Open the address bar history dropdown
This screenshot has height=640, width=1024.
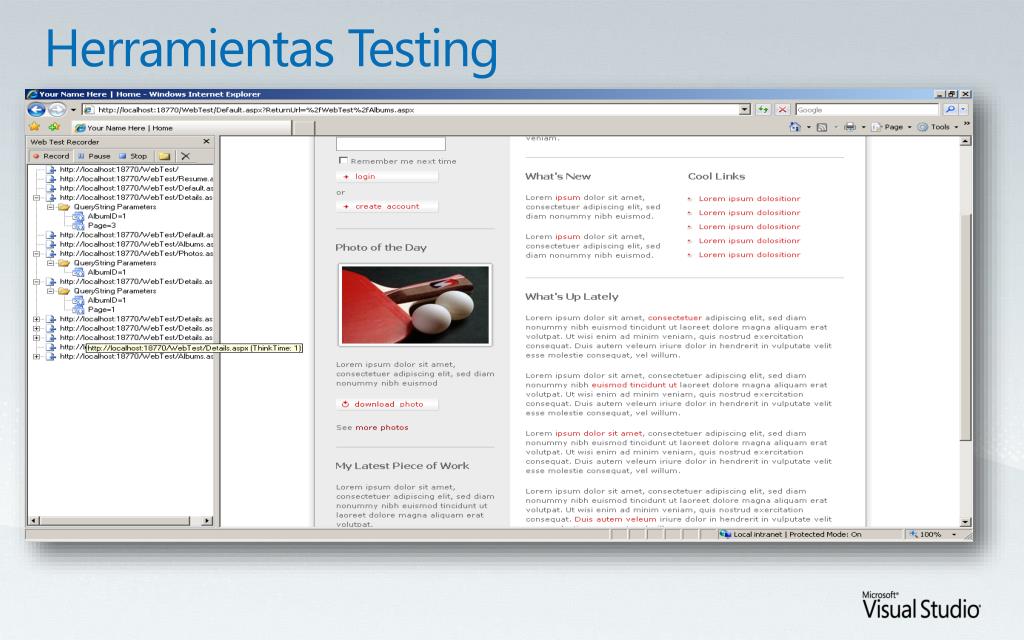tap(744, 110)
